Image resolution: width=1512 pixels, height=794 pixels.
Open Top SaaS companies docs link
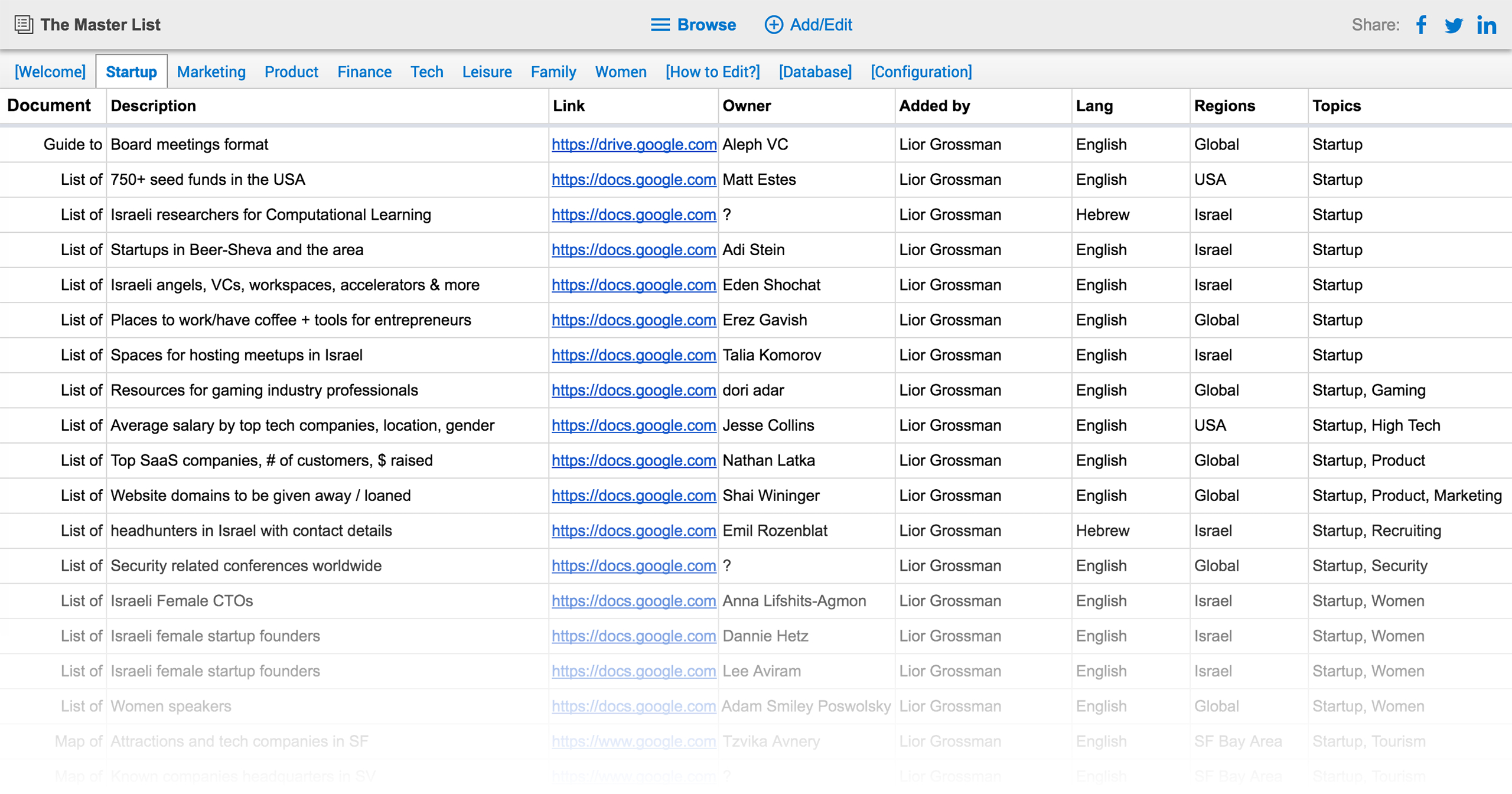pos(634,461)
